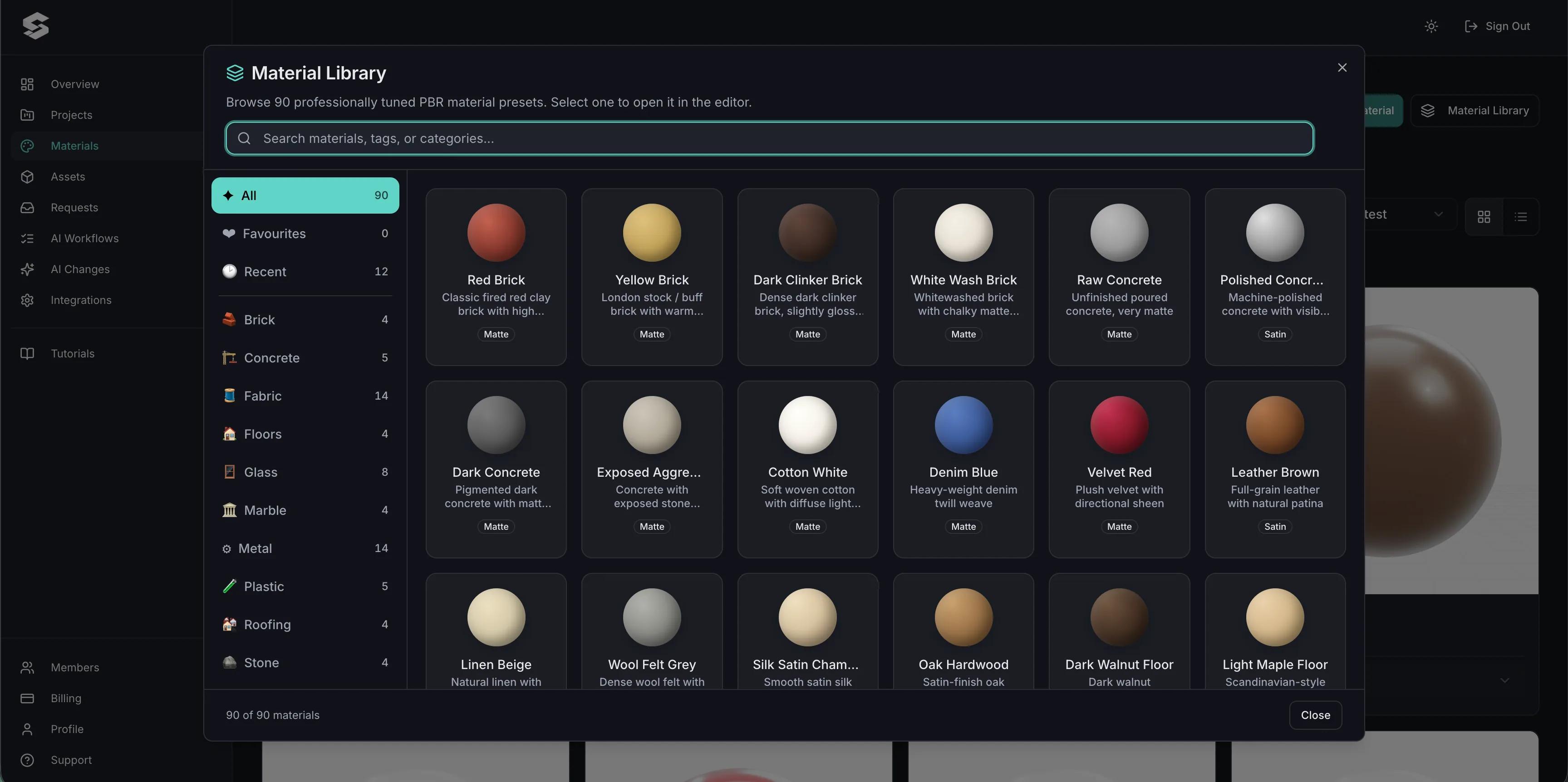This screenshot has height=782, width=1568.
Task: Filter by the Plastic category
Action: tap(305, 586)
